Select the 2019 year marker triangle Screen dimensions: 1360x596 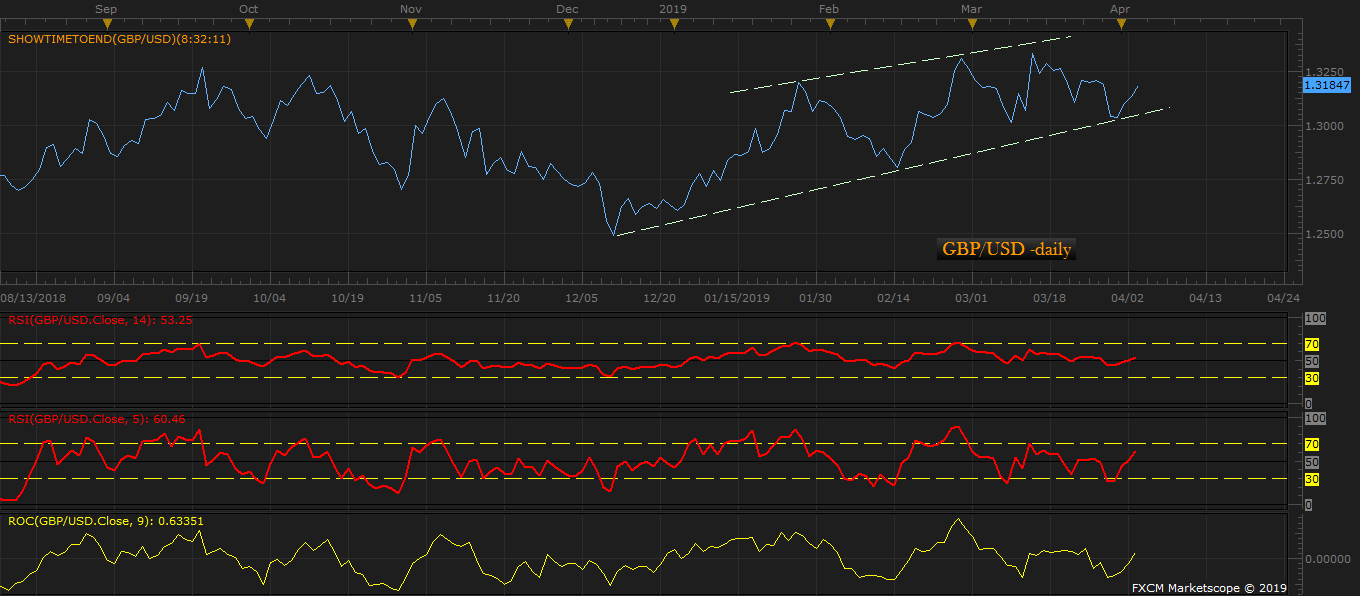(674, 25)
